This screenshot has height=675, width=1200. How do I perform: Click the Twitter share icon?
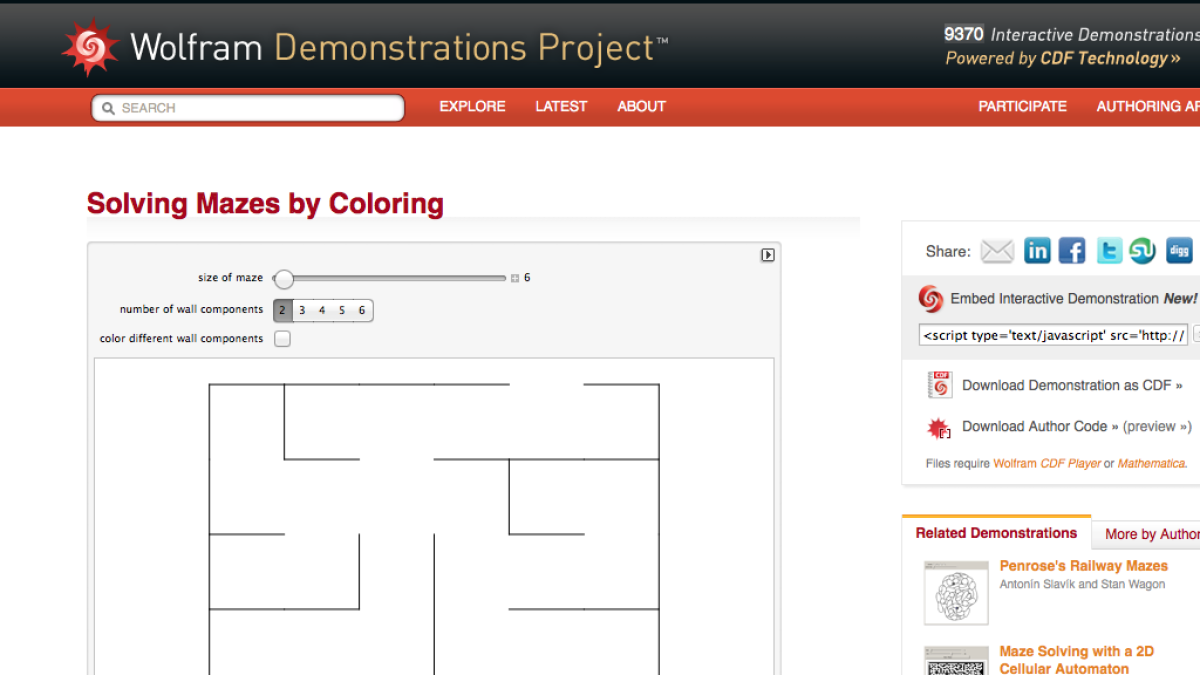(1108, 250)
